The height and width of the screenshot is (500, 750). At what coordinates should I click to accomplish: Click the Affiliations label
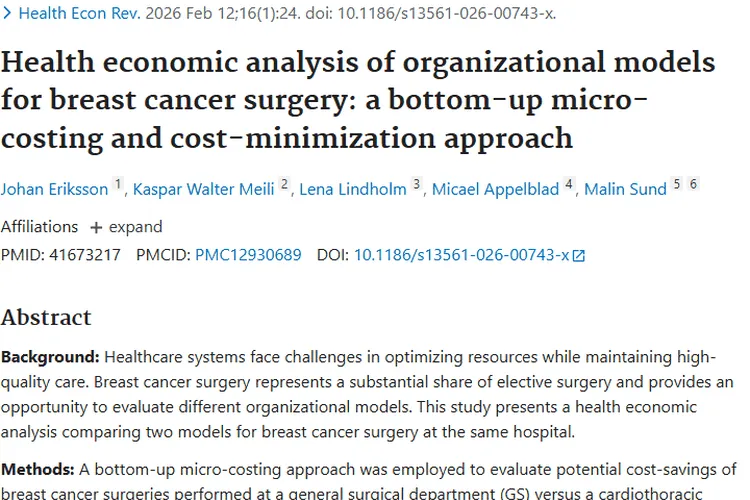tap(39, 226)
